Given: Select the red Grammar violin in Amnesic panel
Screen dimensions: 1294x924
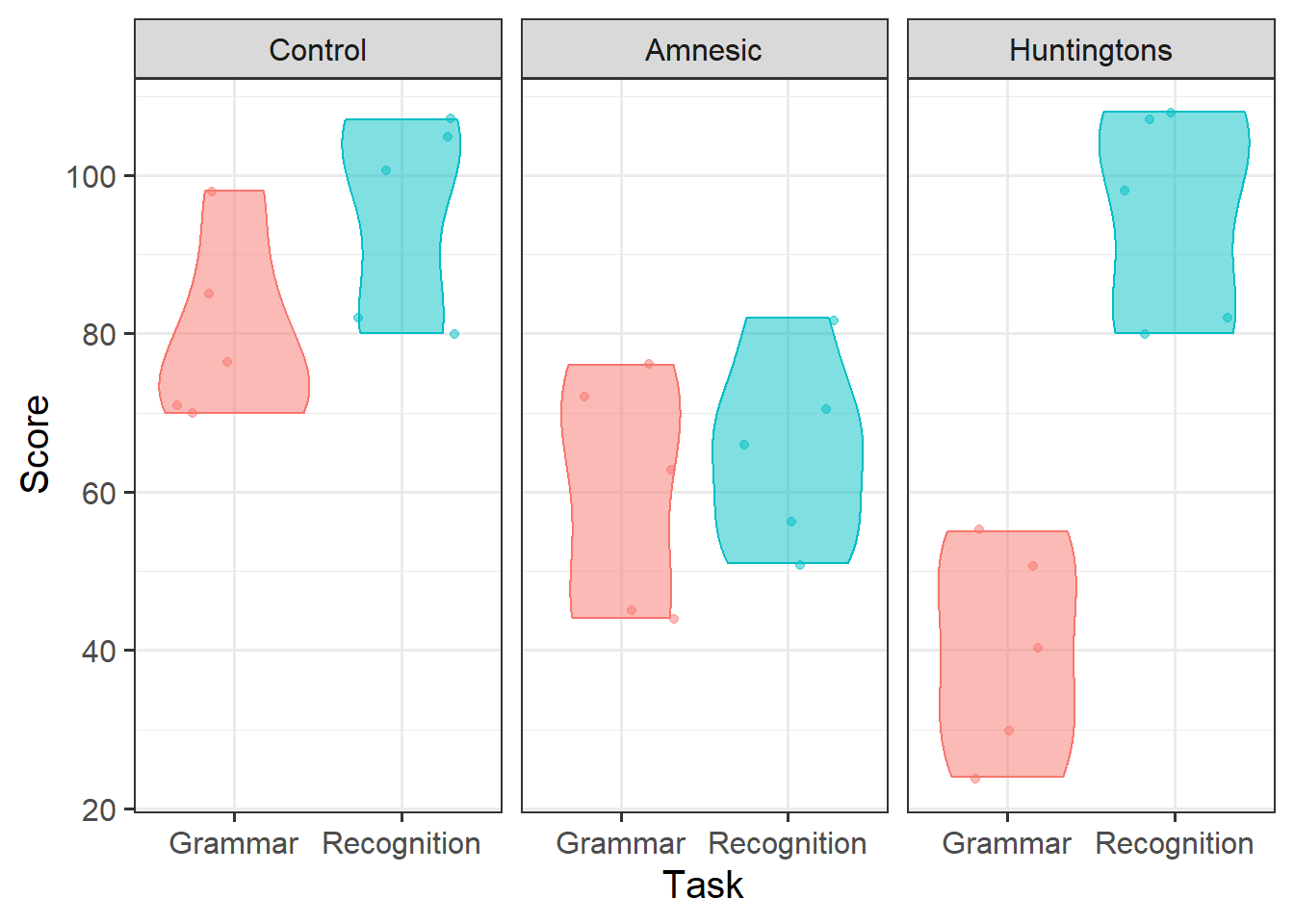Looking at the screenshot, I should [621, 491].
